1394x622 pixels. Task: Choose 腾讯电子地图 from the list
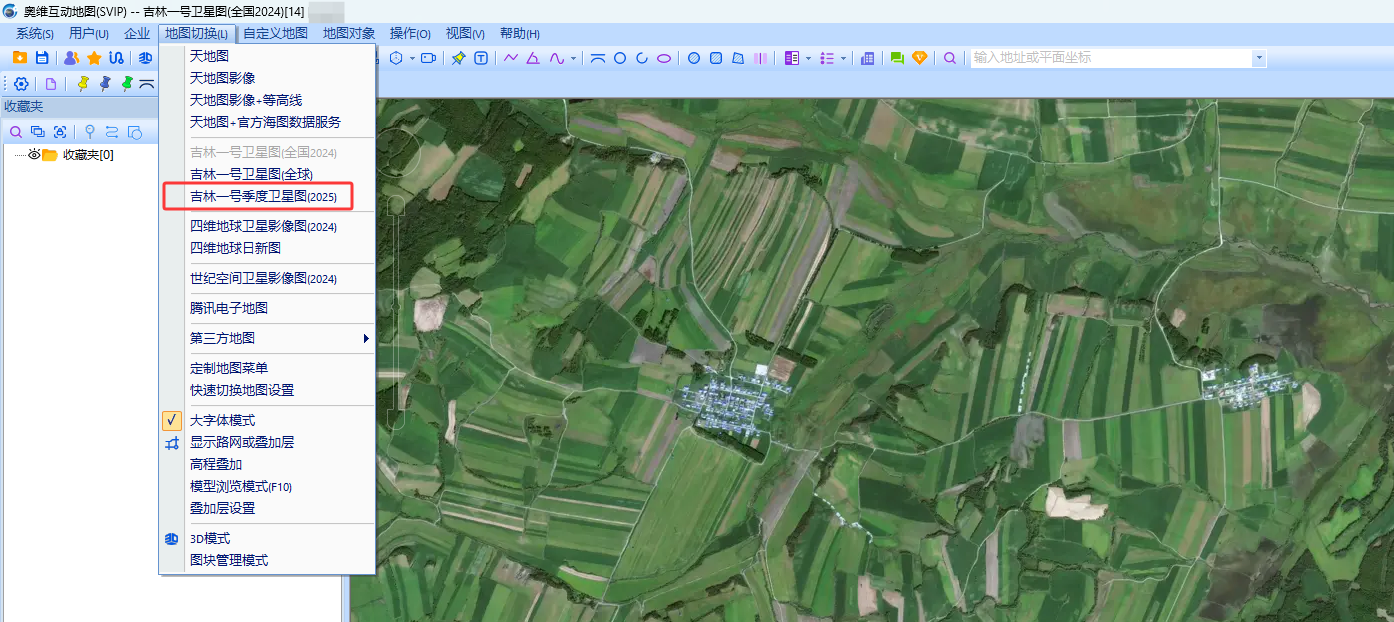click(x=229, y=308)
